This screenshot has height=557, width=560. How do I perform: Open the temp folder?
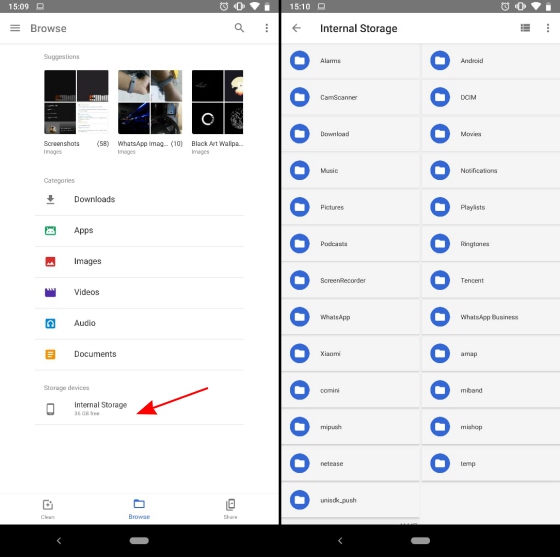point(491,463)
